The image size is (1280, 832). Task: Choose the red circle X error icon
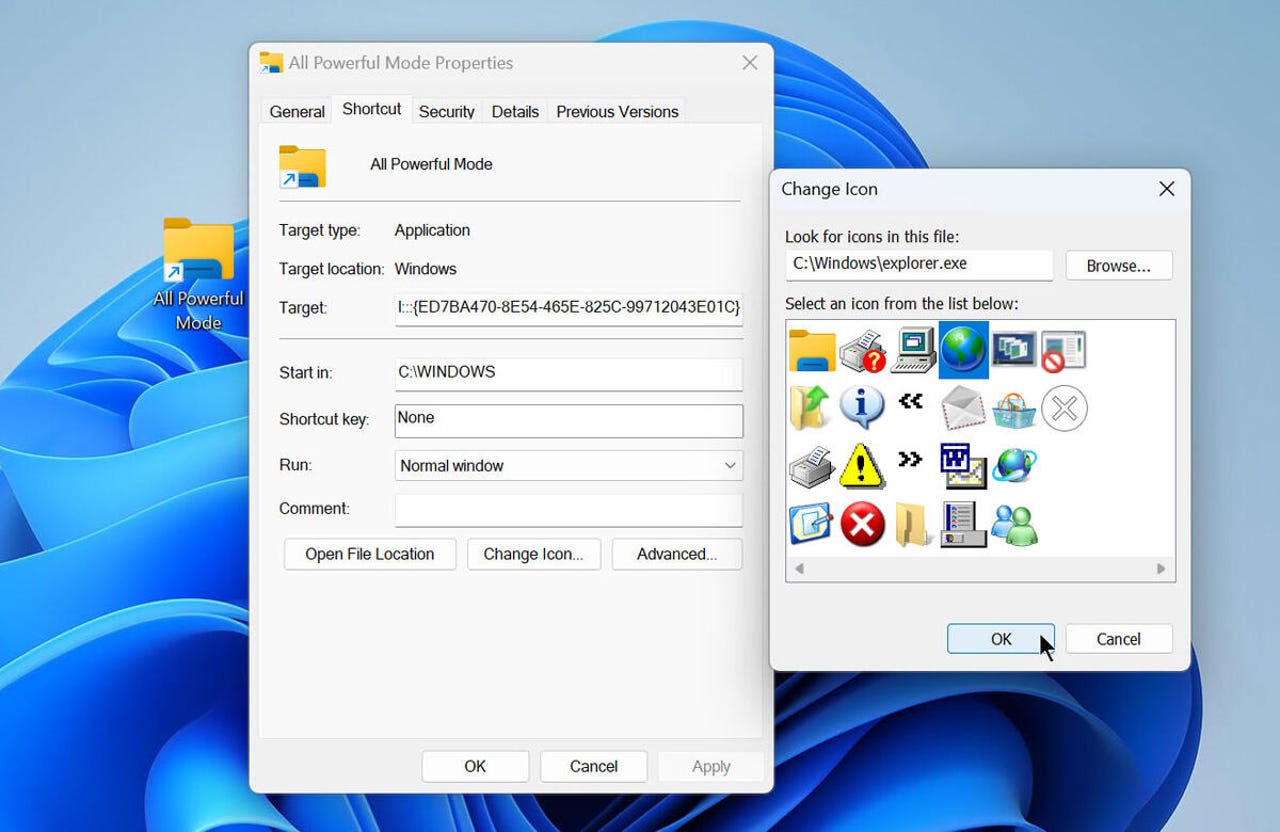tap(862, 524)
